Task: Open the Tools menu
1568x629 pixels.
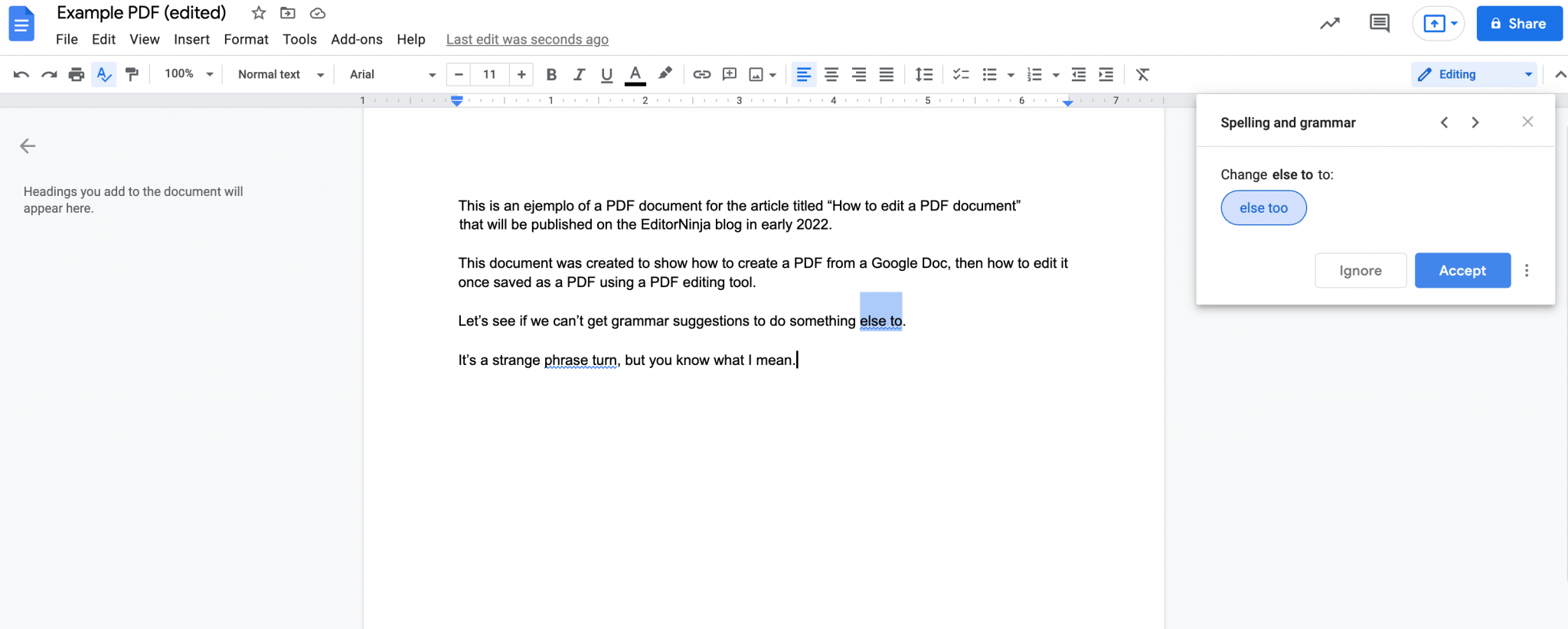Action: click(299, 39)
